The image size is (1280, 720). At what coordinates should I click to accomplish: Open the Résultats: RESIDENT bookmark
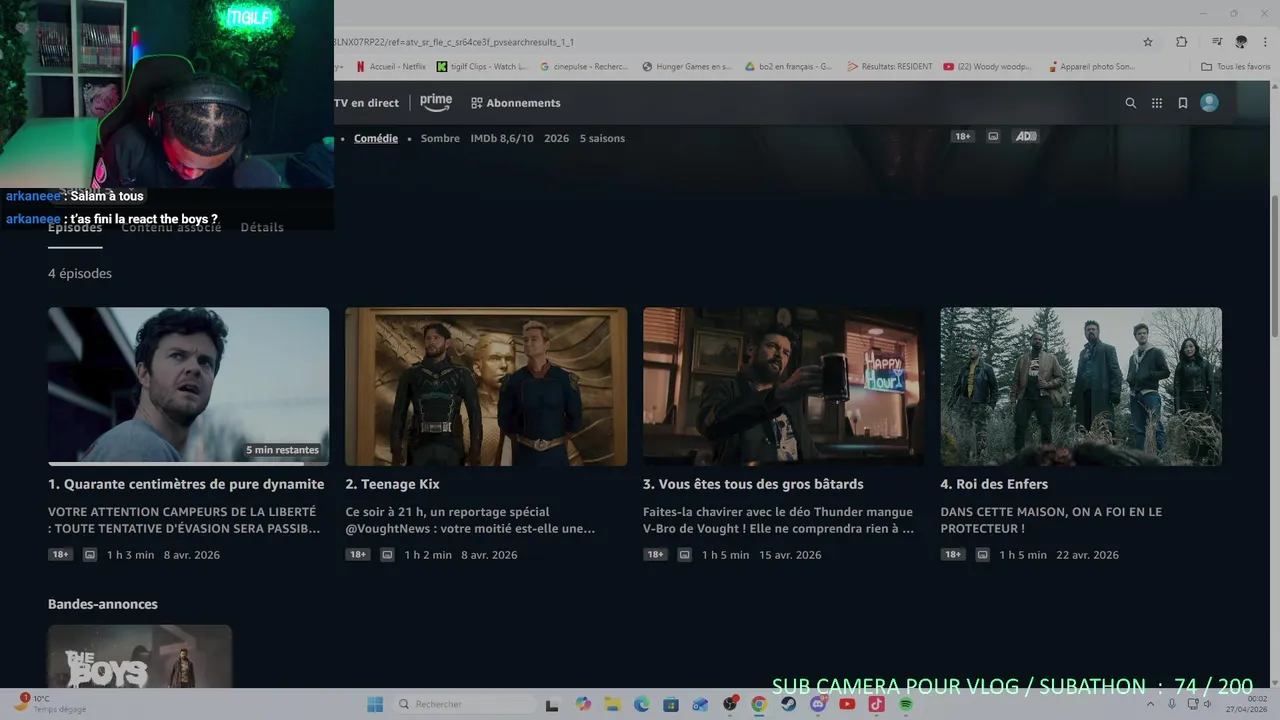pyautogui.click(x=890, y=67)
